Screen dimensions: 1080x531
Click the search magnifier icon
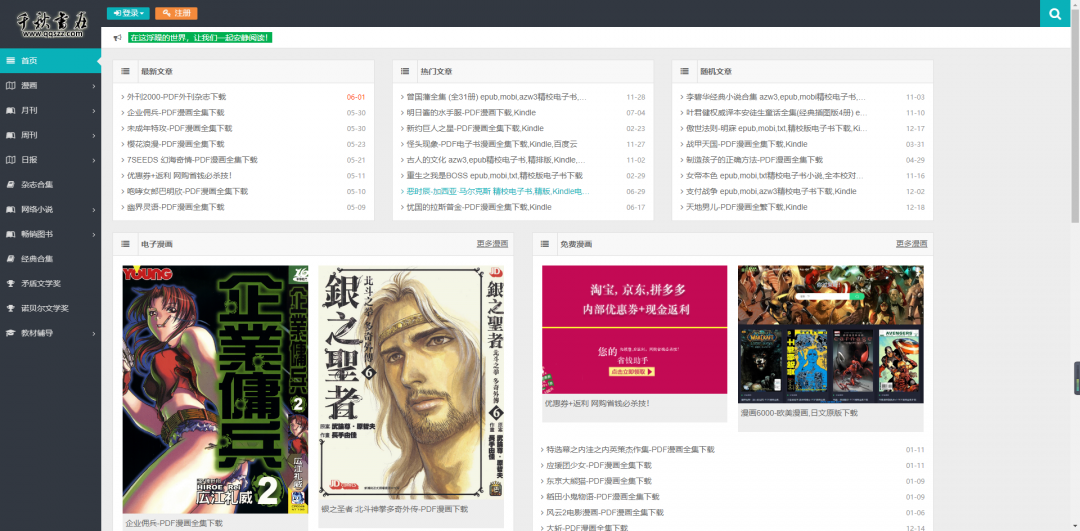pyautogui.click(x=1055, y=13)
